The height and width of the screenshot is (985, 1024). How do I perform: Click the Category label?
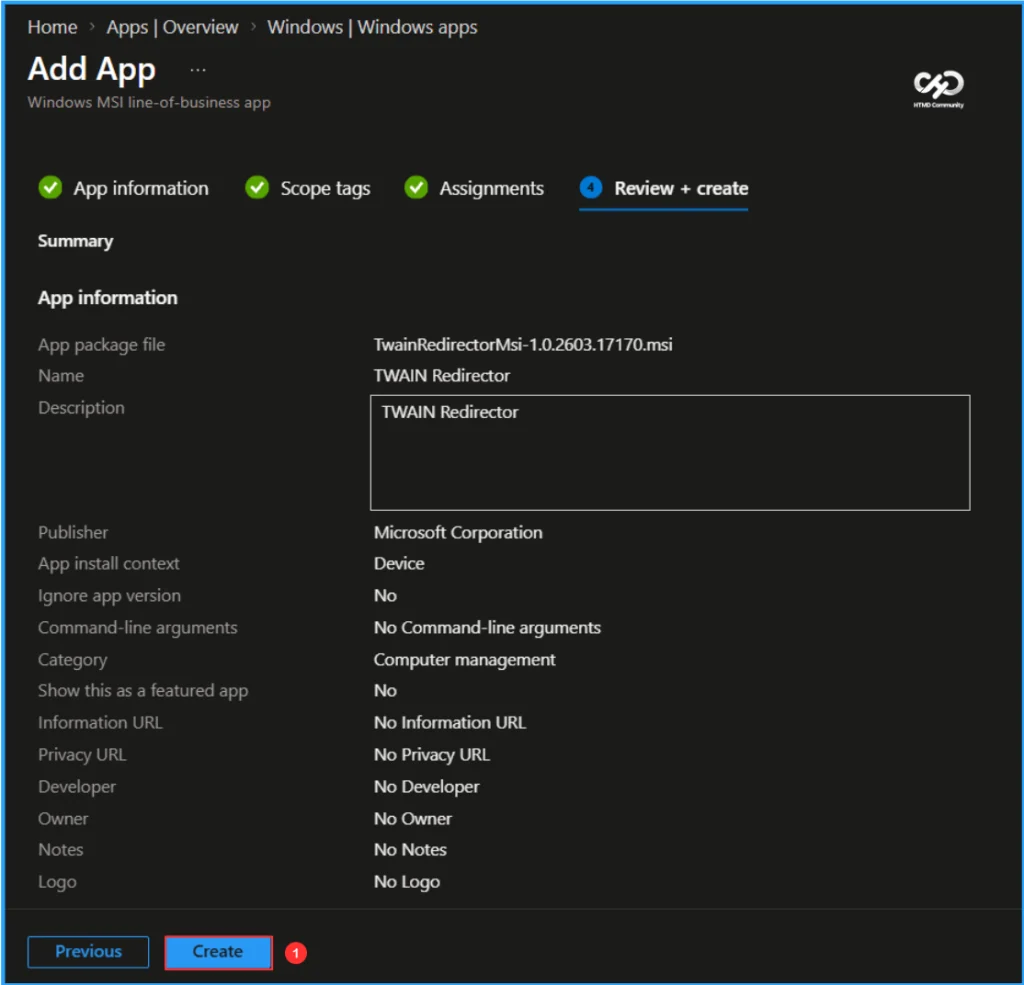coord(72,660)
